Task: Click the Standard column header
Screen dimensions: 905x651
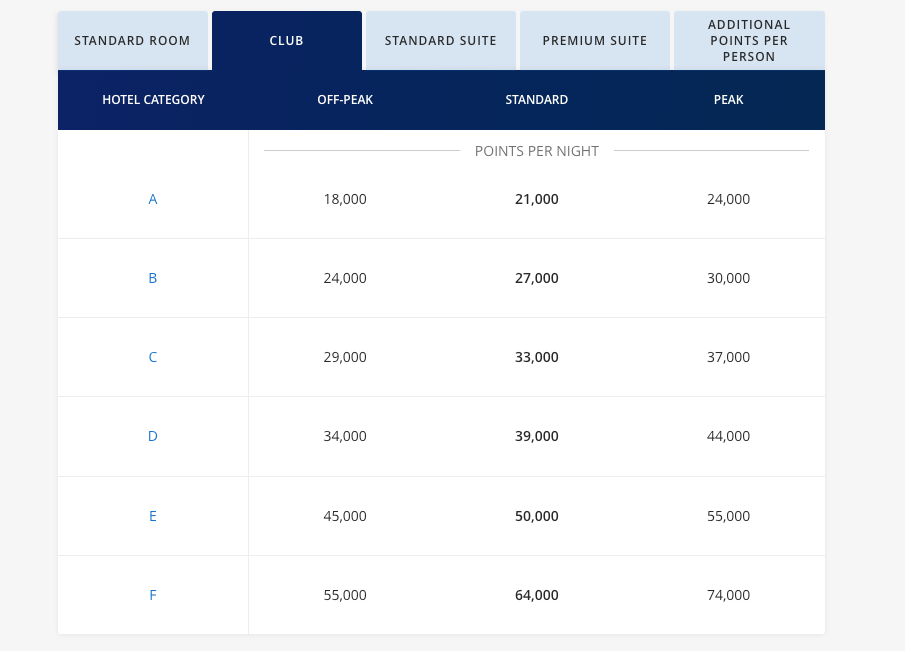Action: (x=536, y=100)
